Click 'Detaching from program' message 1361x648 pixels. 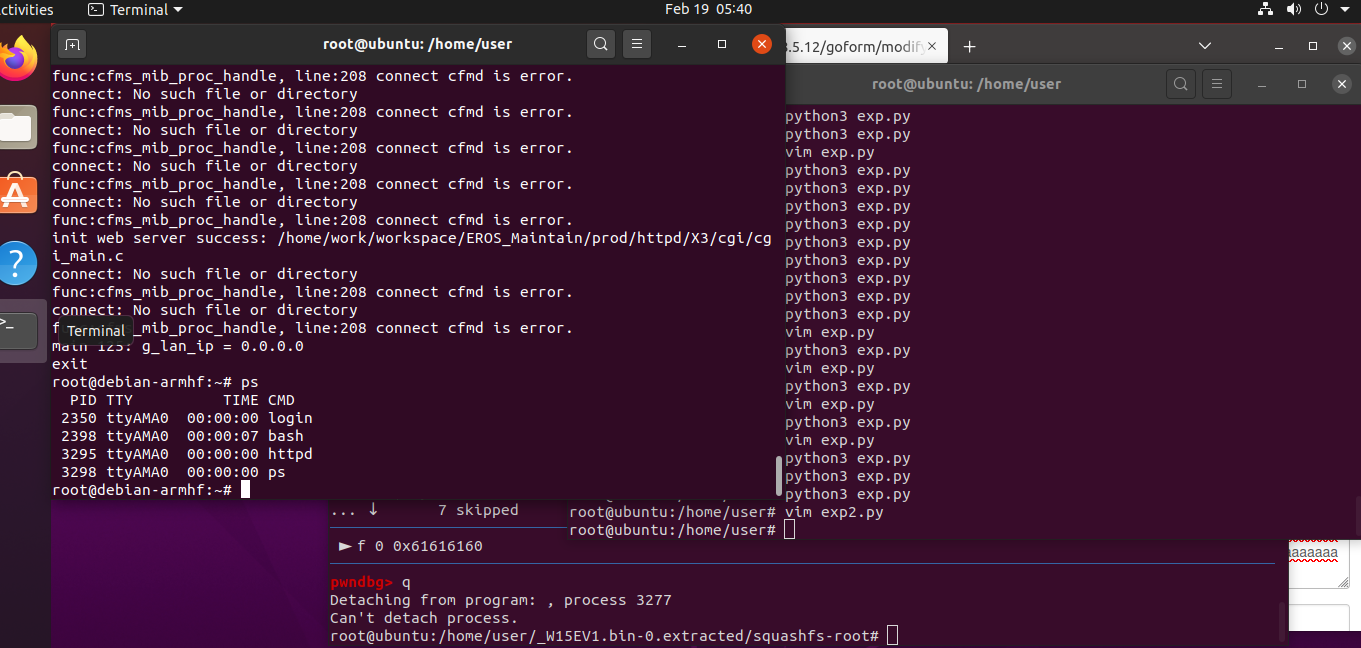tap(501, 600)
